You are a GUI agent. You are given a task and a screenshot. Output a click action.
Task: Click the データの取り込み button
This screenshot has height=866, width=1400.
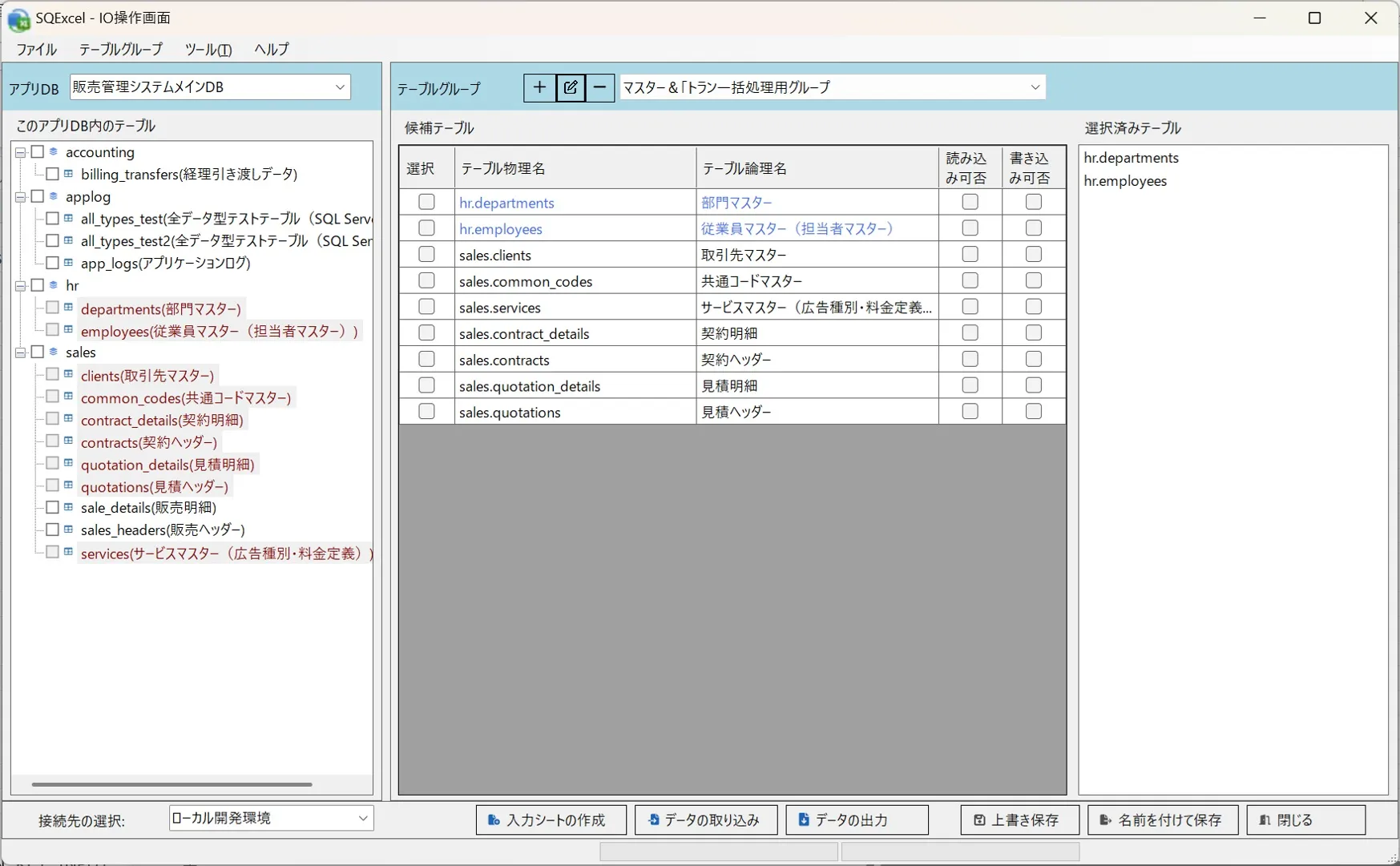click(706, 820)
